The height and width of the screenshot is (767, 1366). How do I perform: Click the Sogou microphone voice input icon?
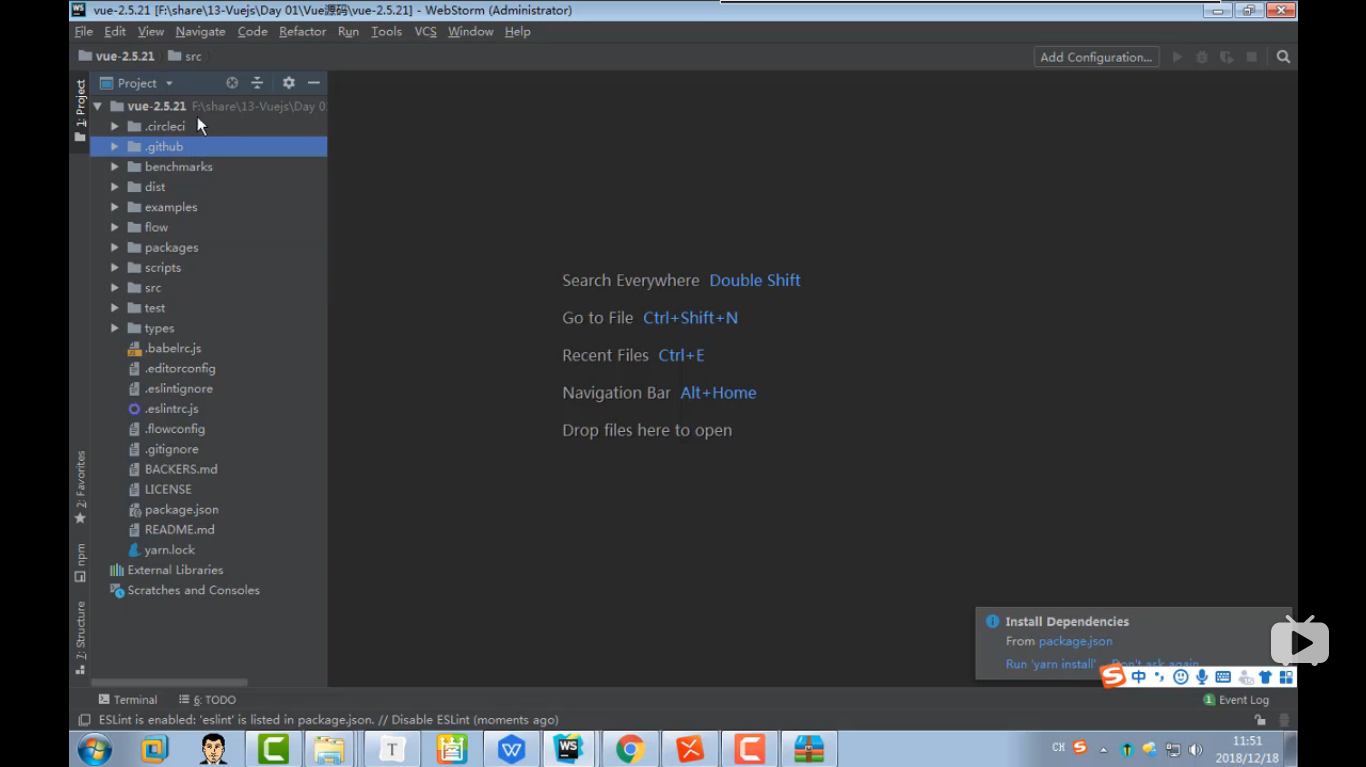tap(1202, 677)
